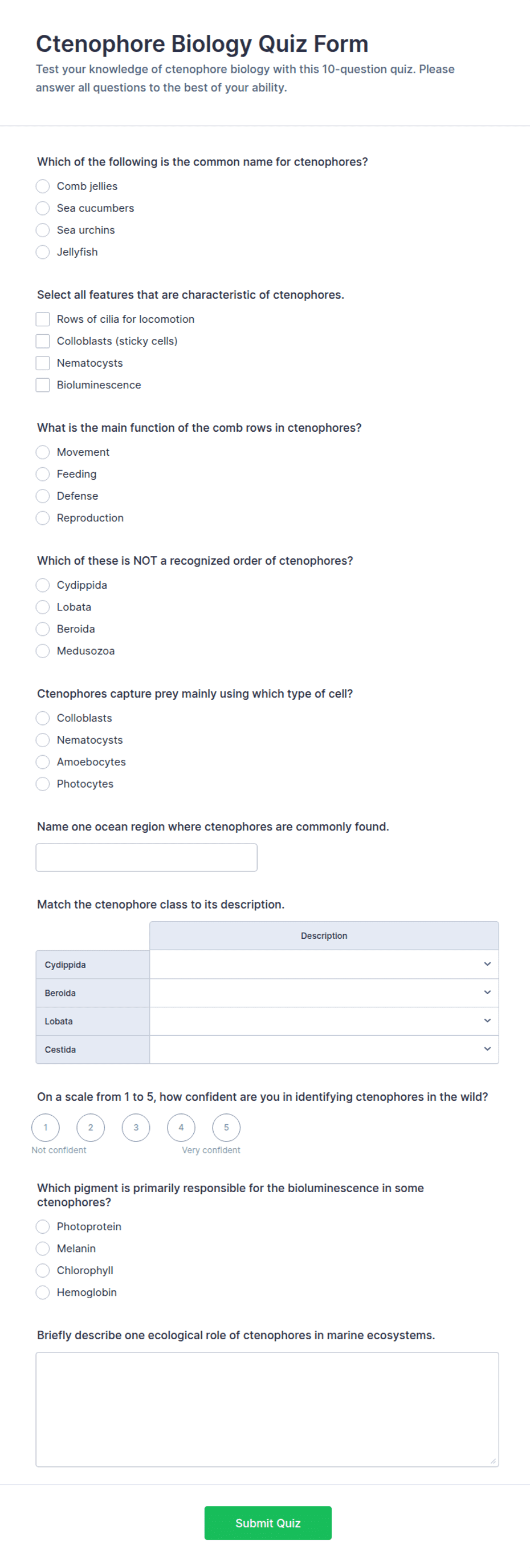The width and height of the screenshot is (530, 1568).
Task: Expand the Beroida description dropdown
Action: pos(324,993)
